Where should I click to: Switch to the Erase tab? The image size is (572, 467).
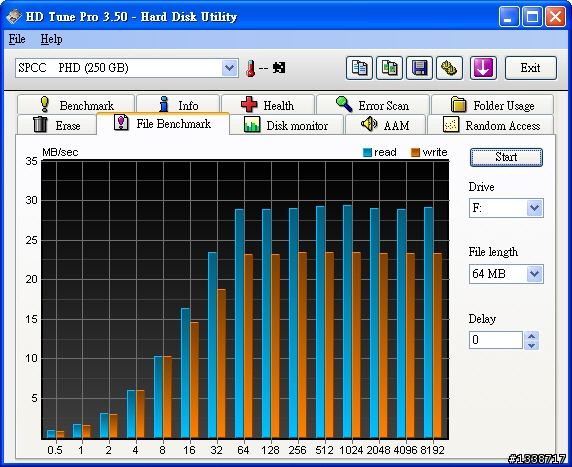pyautogui.click(x=57, y=125)
